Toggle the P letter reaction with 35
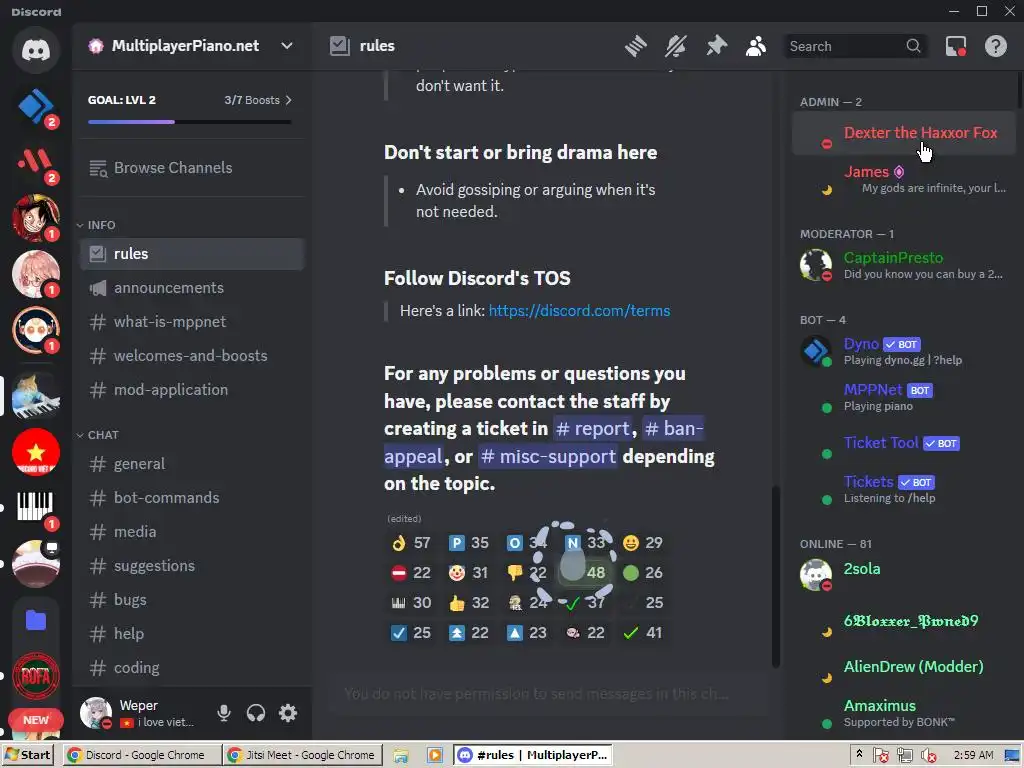Image resolution: width=1024 pixels, height=768 pixels. click(469, 543)
